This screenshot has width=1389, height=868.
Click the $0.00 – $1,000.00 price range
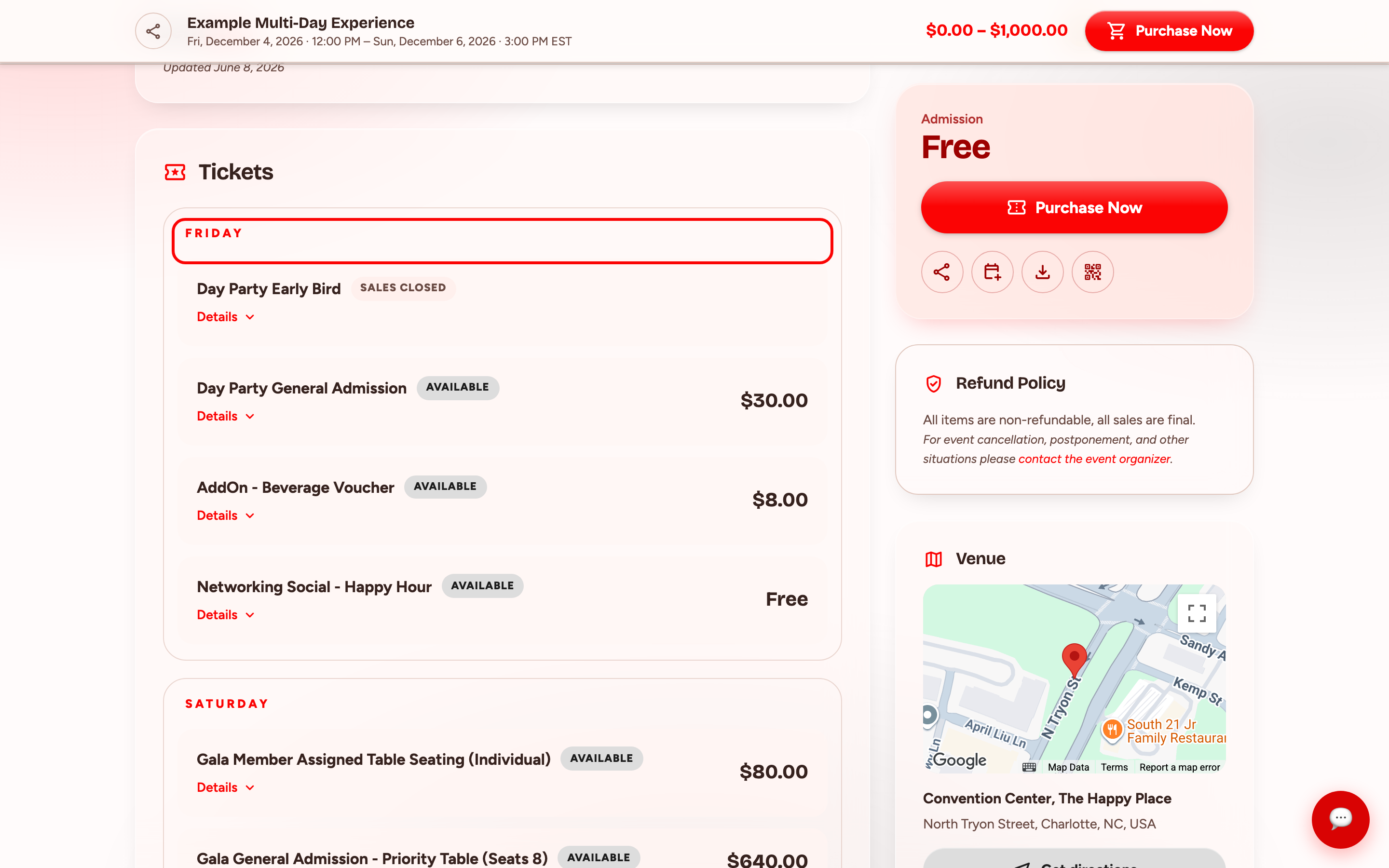point(996,30)
